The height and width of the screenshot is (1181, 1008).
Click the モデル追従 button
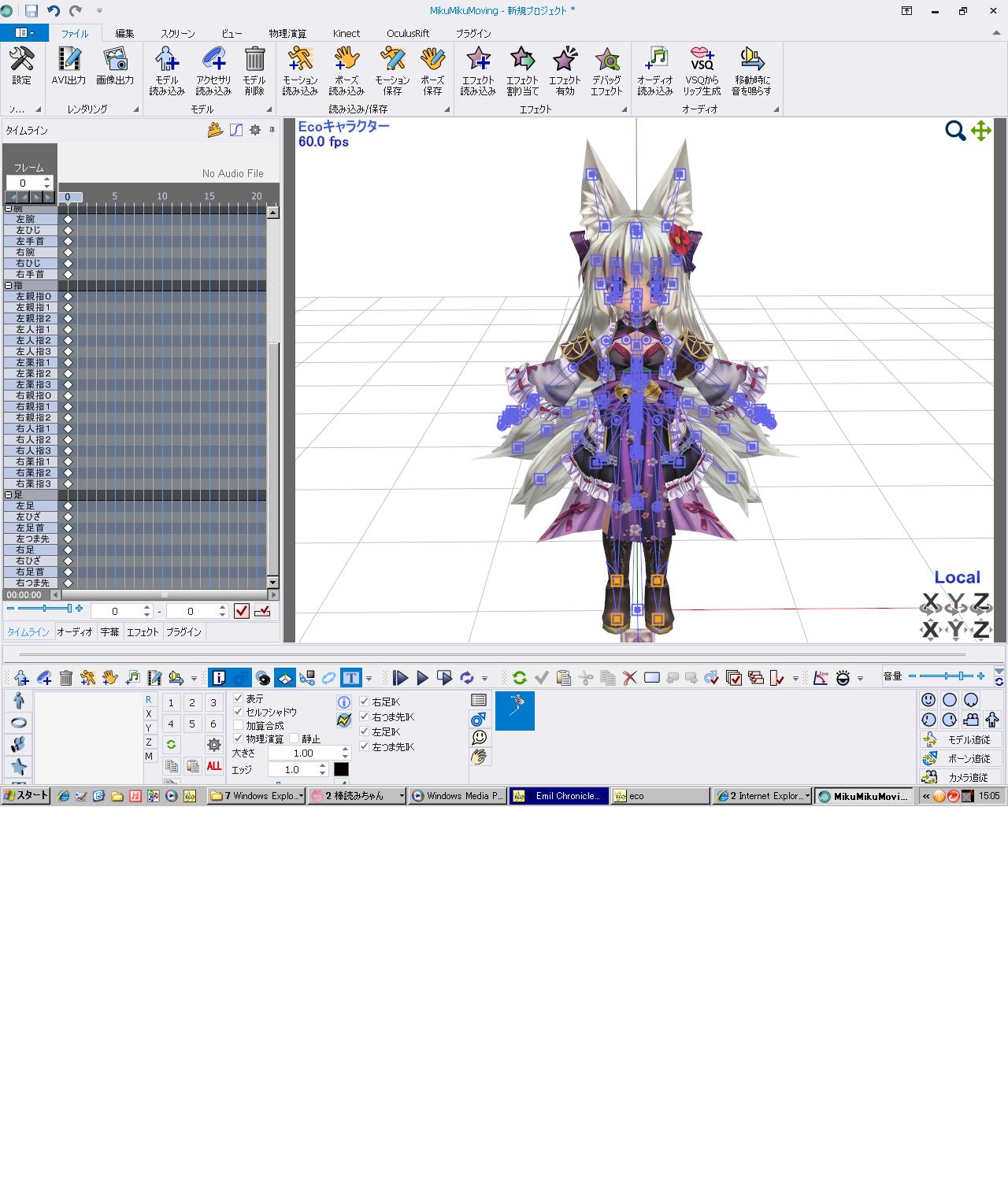(961, 739)
